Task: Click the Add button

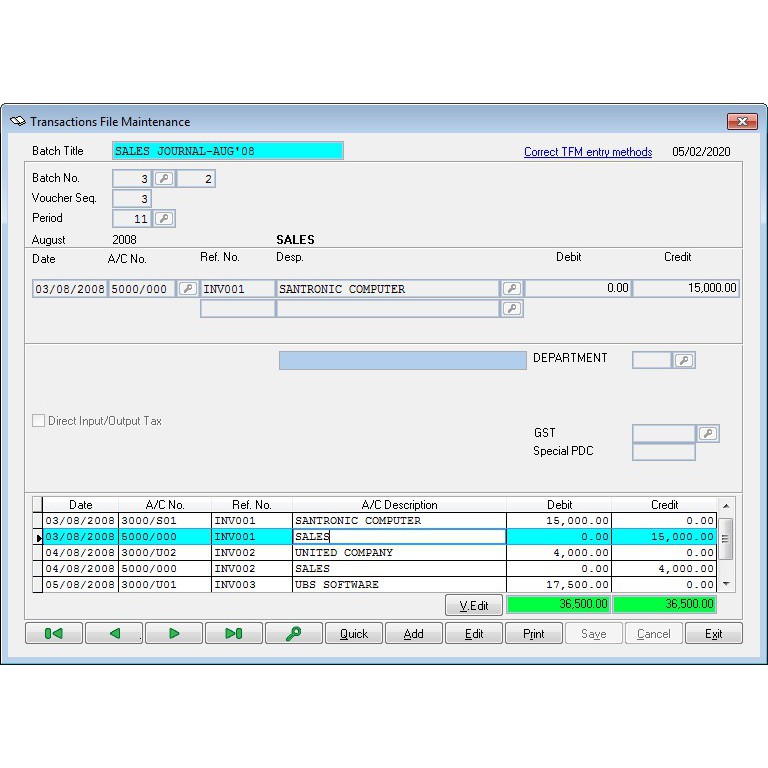Action: tap(413, 633)
